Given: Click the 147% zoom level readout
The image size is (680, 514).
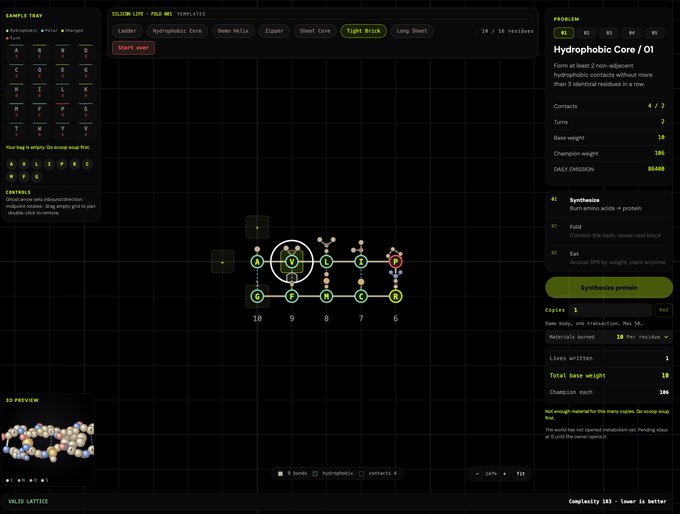Looking at the screenshot, I should click(491, 474).
